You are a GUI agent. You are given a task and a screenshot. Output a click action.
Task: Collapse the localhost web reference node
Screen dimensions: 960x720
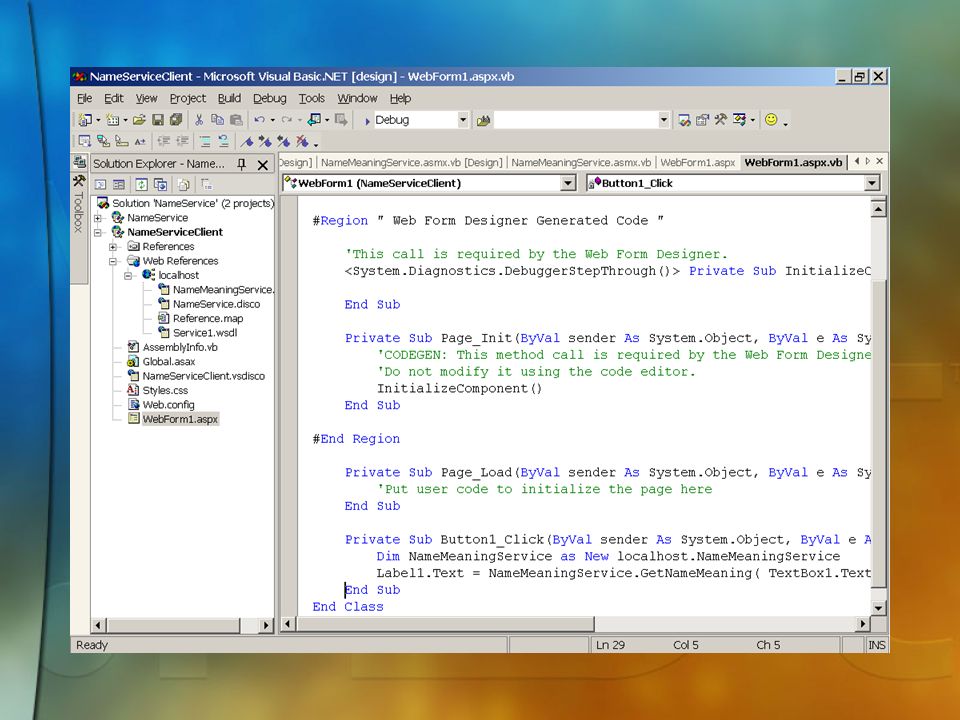click(x=129, y=276)
